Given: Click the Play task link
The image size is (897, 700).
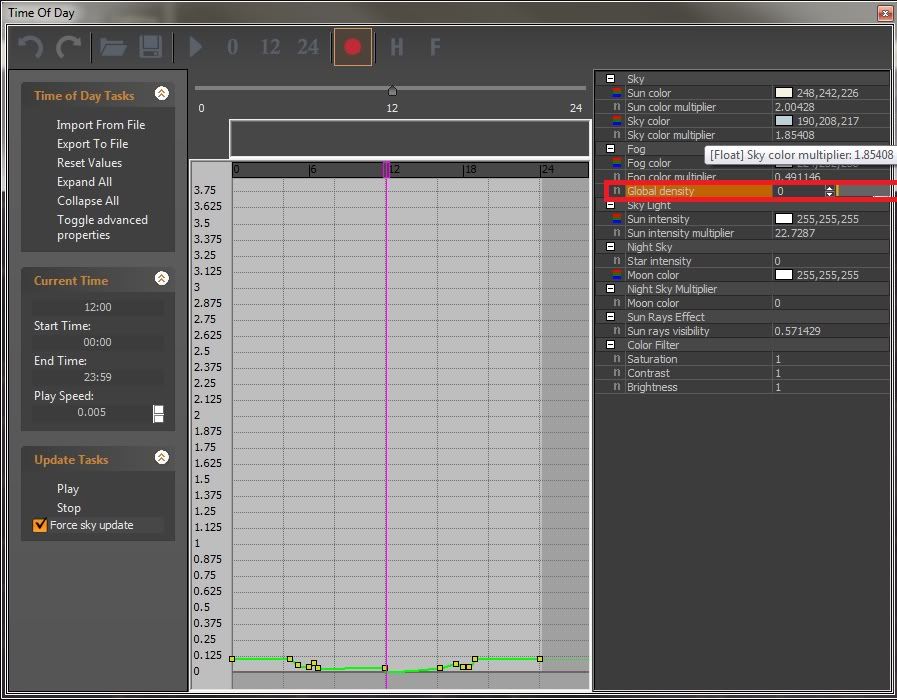Looking at the screenshot, I should click(68, 489).
